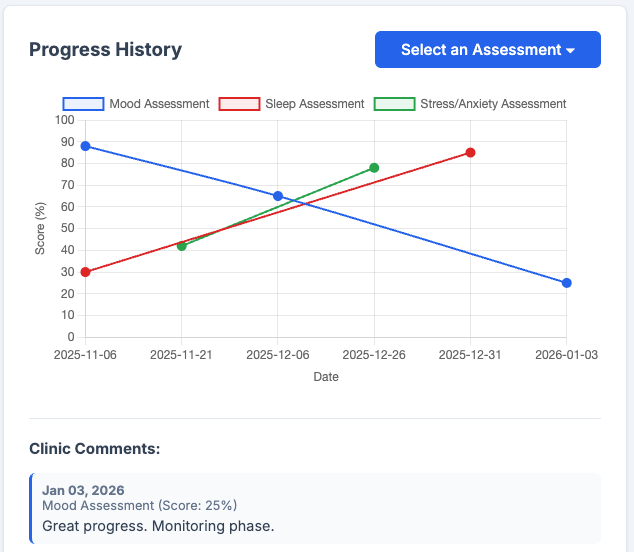Click red Sleep point at score 85

[470, 153]
